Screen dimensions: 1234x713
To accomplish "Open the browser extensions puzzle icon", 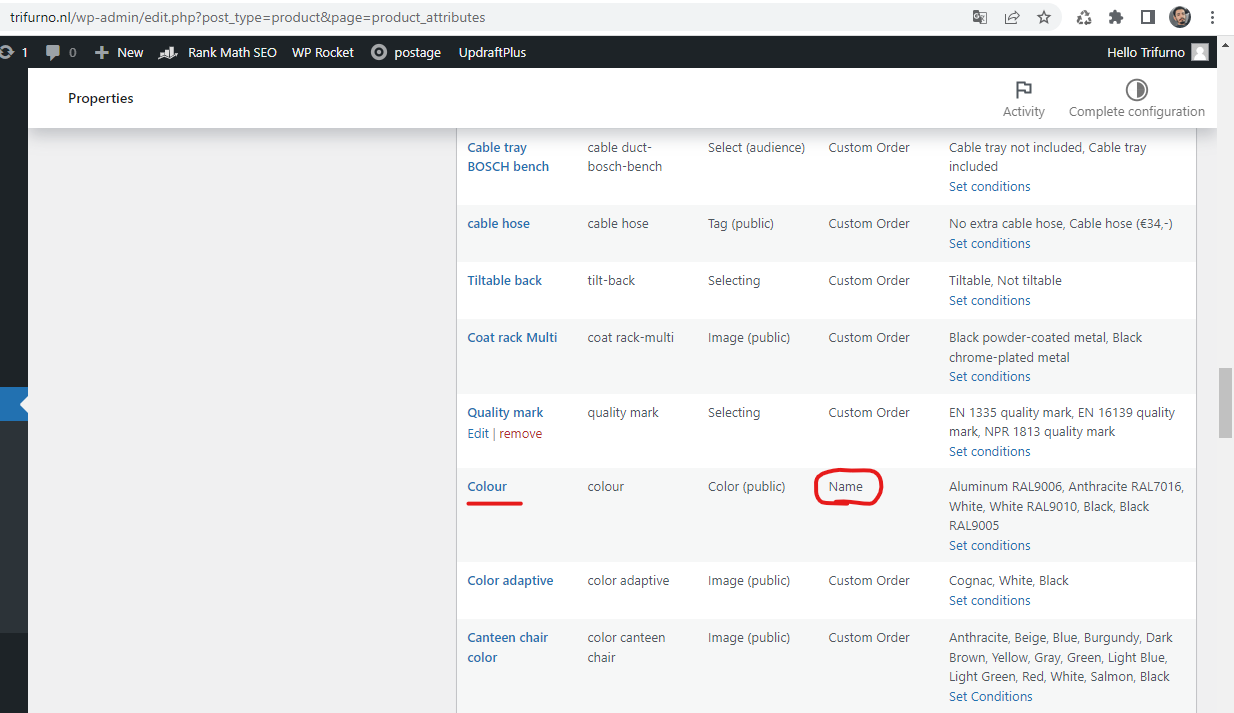I will pos(1116,17).
